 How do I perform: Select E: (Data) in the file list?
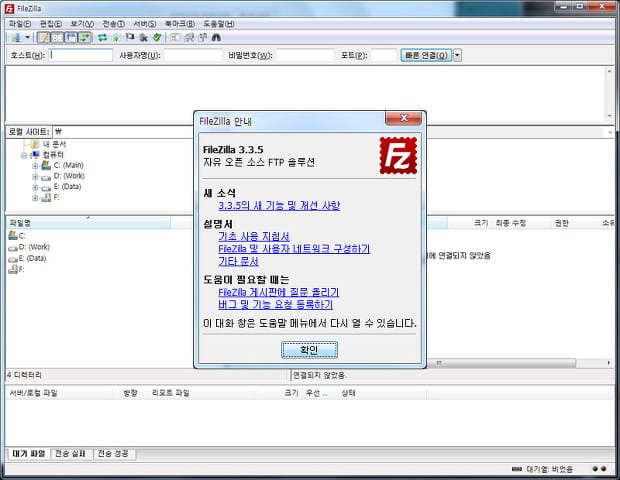(27, 259)
